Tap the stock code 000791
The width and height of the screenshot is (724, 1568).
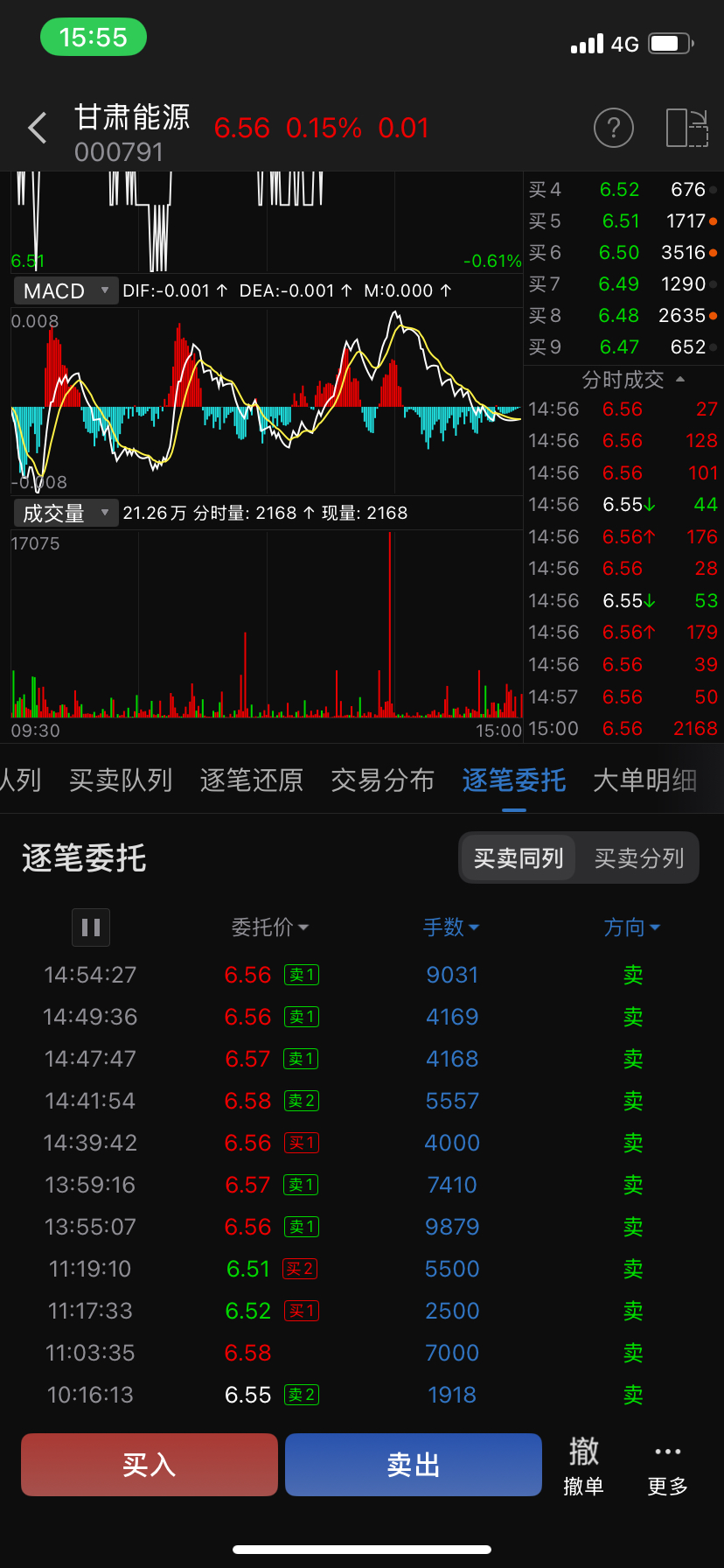point(119,152)
